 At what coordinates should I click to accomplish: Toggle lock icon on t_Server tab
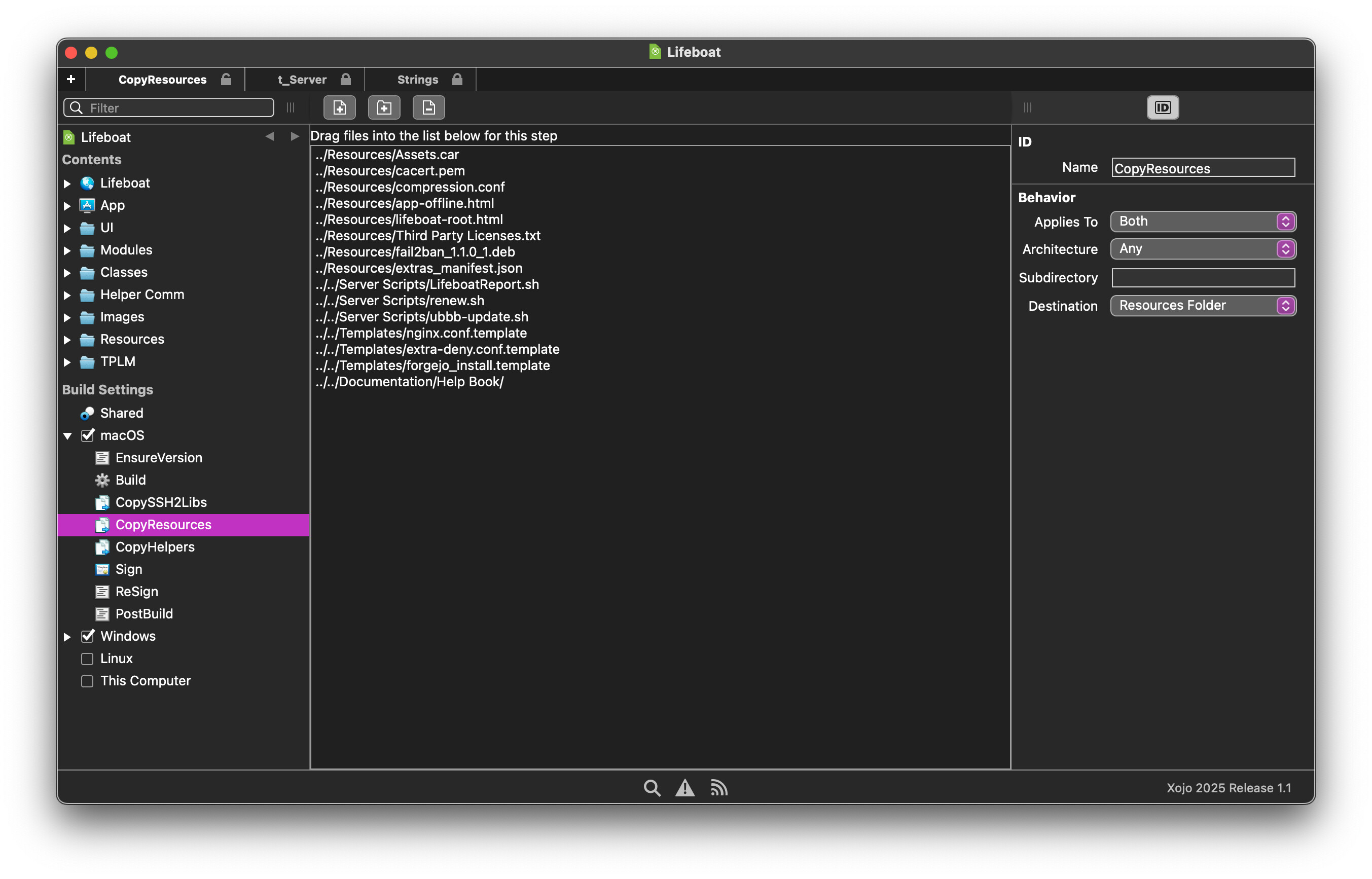[x=345, y=80]
